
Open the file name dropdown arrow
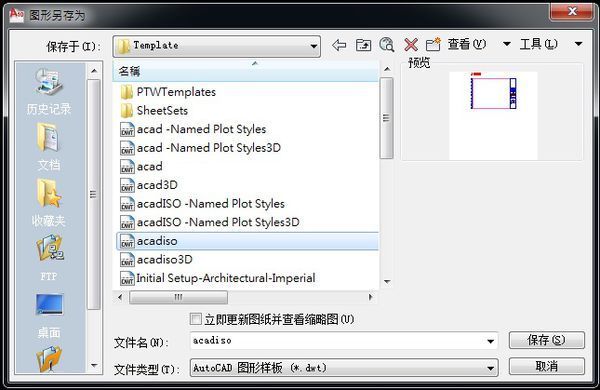490,341
